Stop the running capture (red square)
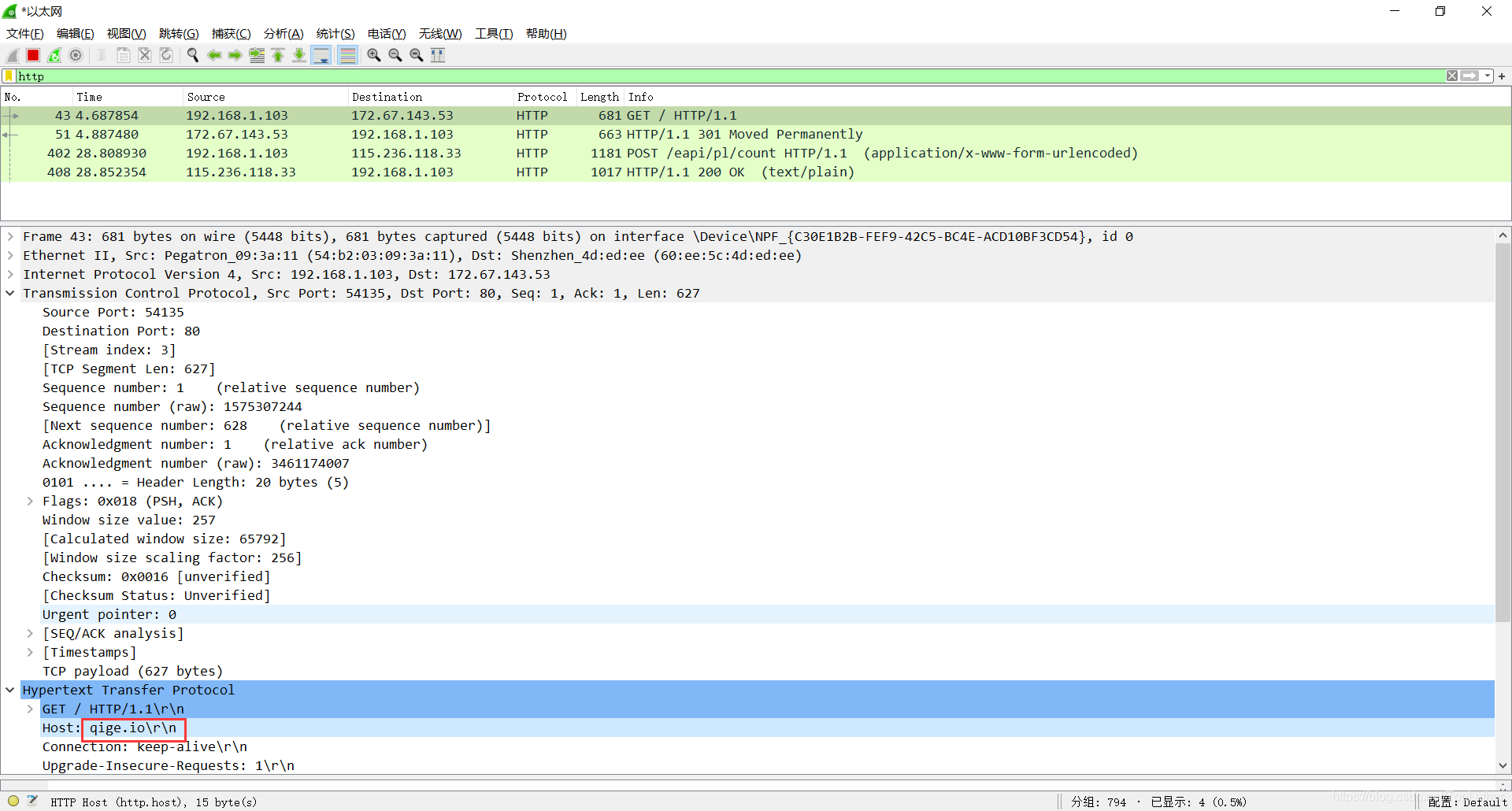 [33, 55]
